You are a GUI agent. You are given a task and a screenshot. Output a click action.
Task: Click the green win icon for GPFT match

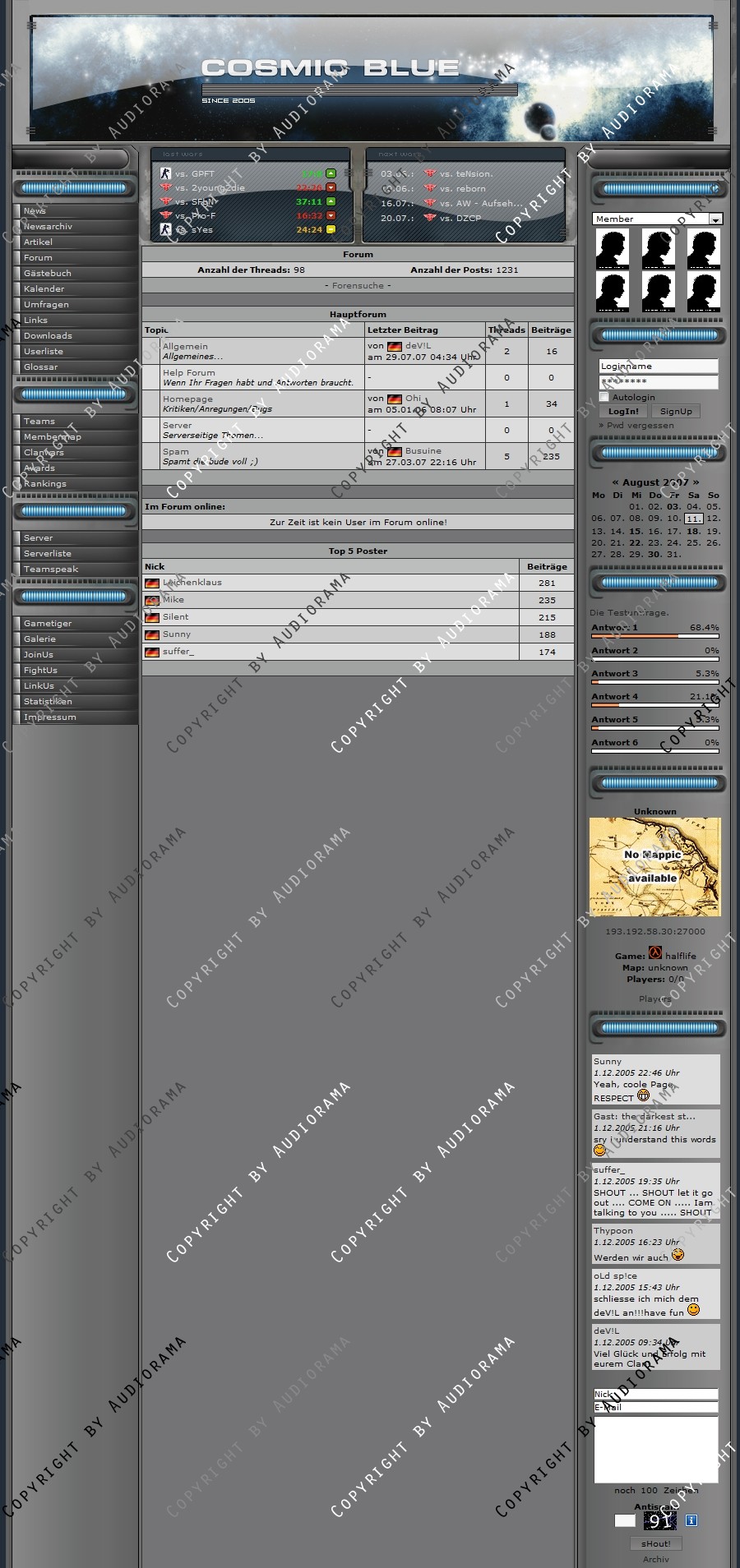tap(331, 173)
